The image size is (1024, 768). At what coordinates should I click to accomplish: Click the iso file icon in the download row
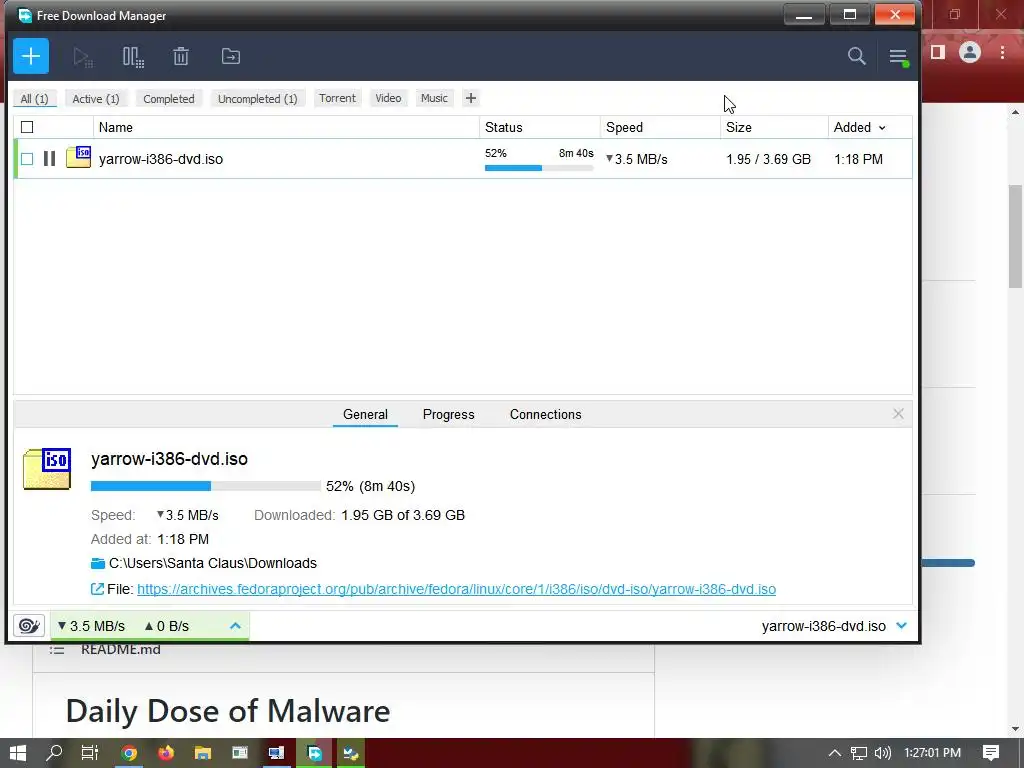click(78, 157)
